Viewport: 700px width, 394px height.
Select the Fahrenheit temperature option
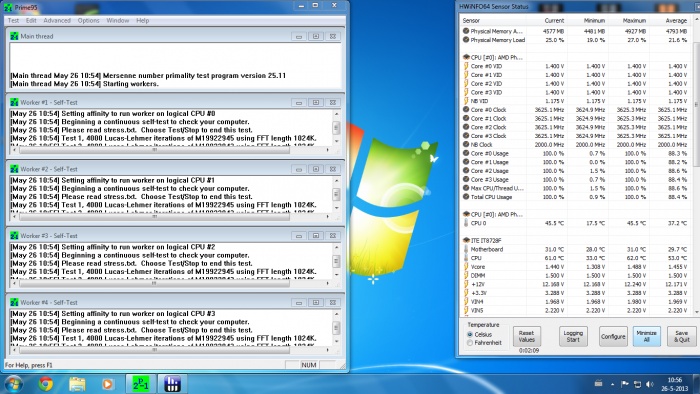click(470, 343)
